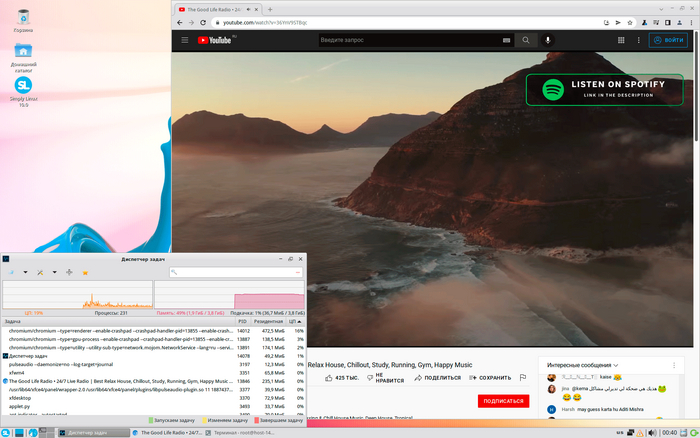Open a new browser tab

[271, 8]
